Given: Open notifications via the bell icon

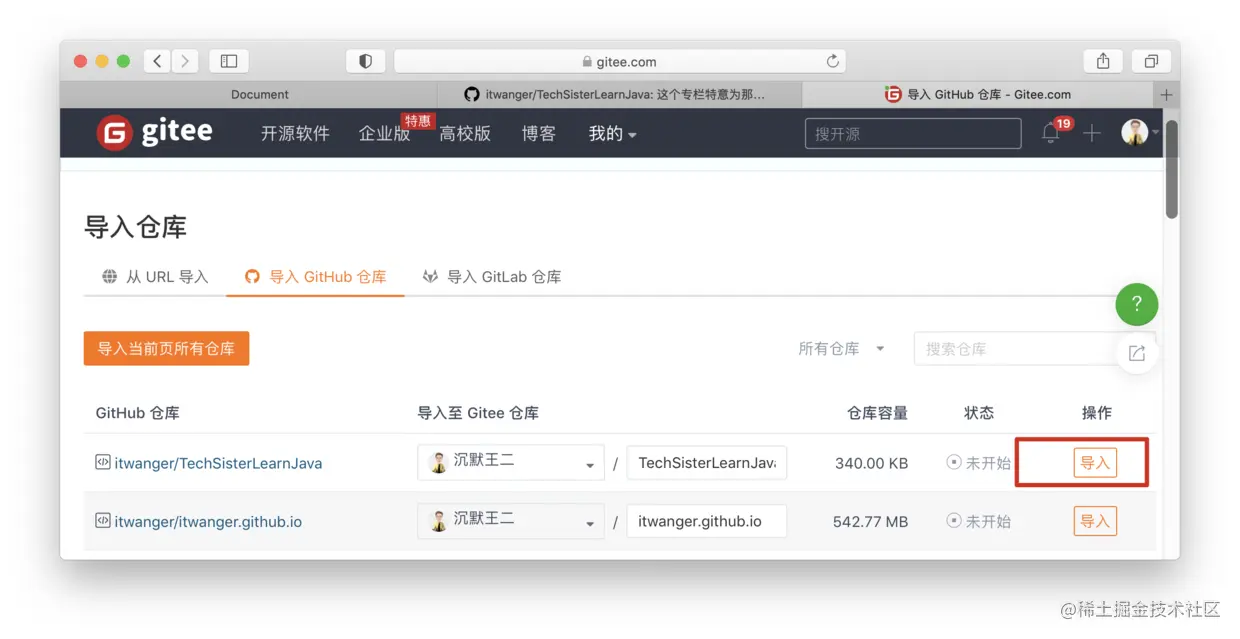Looking at the screenshot, I should click(1051, 133).
